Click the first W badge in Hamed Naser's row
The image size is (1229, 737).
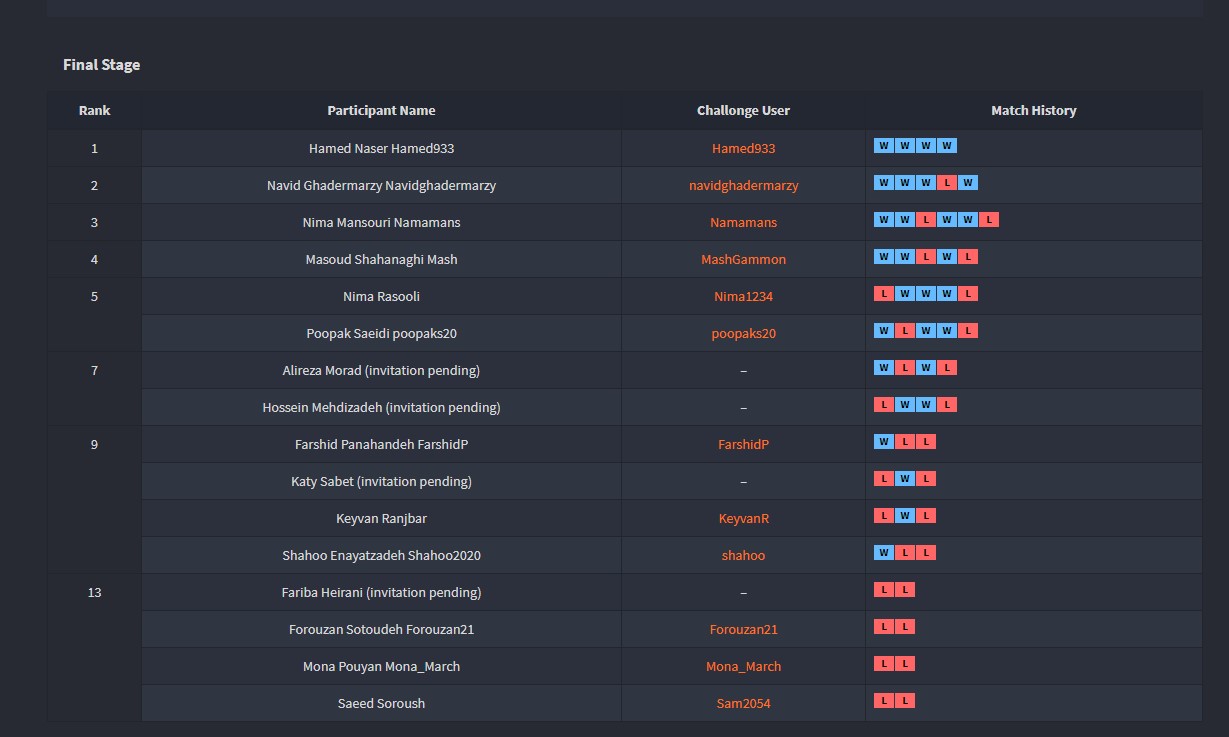pos(883,146)
